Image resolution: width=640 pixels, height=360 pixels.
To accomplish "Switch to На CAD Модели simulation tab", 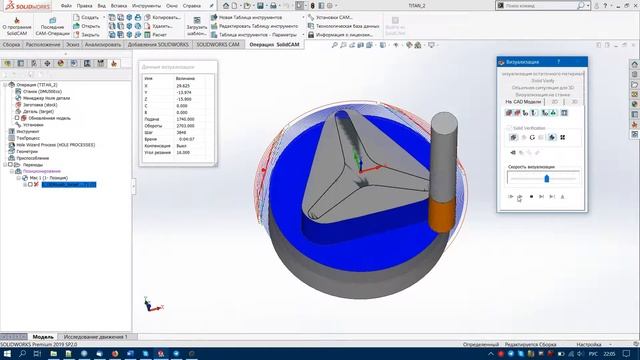I will click(523, 102).
